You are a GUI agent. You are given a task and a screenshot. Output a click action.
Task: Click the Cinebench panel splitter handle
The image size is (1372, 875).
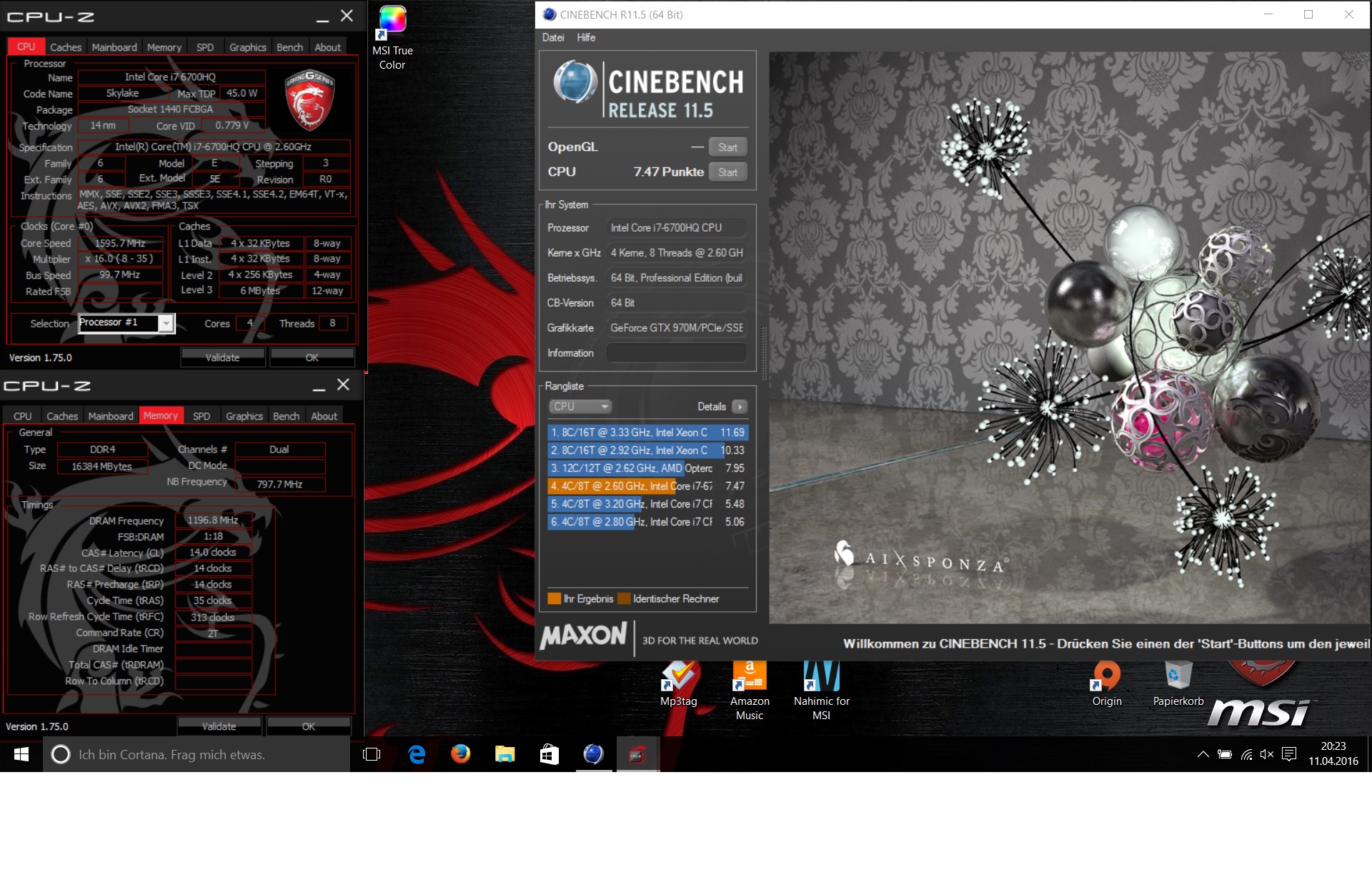tap(763, 354)
